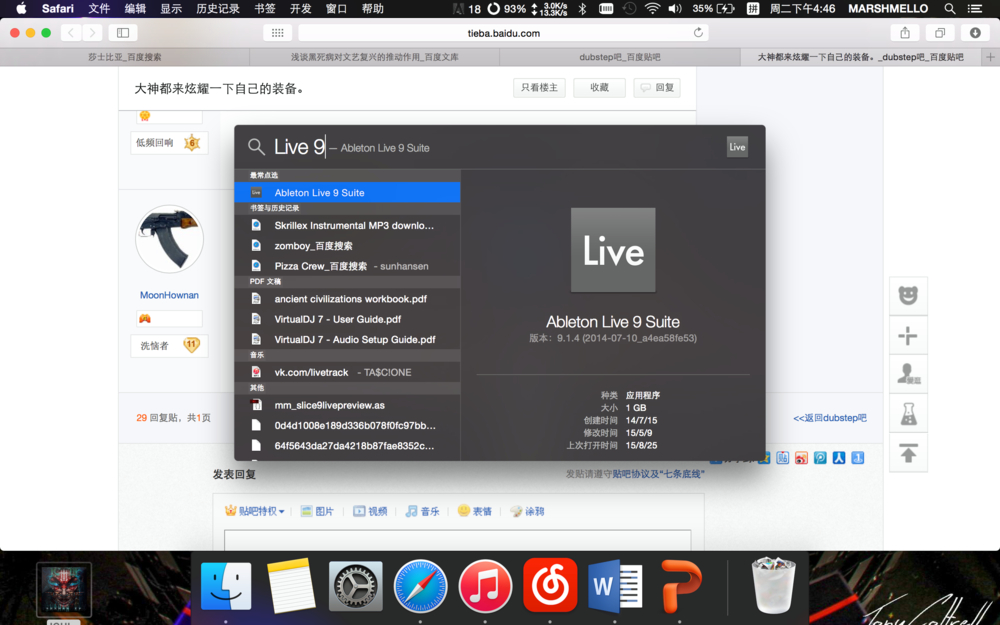The width and height of the screenshot is (1000, 625).
Task: Select vk.com/livetrack music result
Action: 348,372
